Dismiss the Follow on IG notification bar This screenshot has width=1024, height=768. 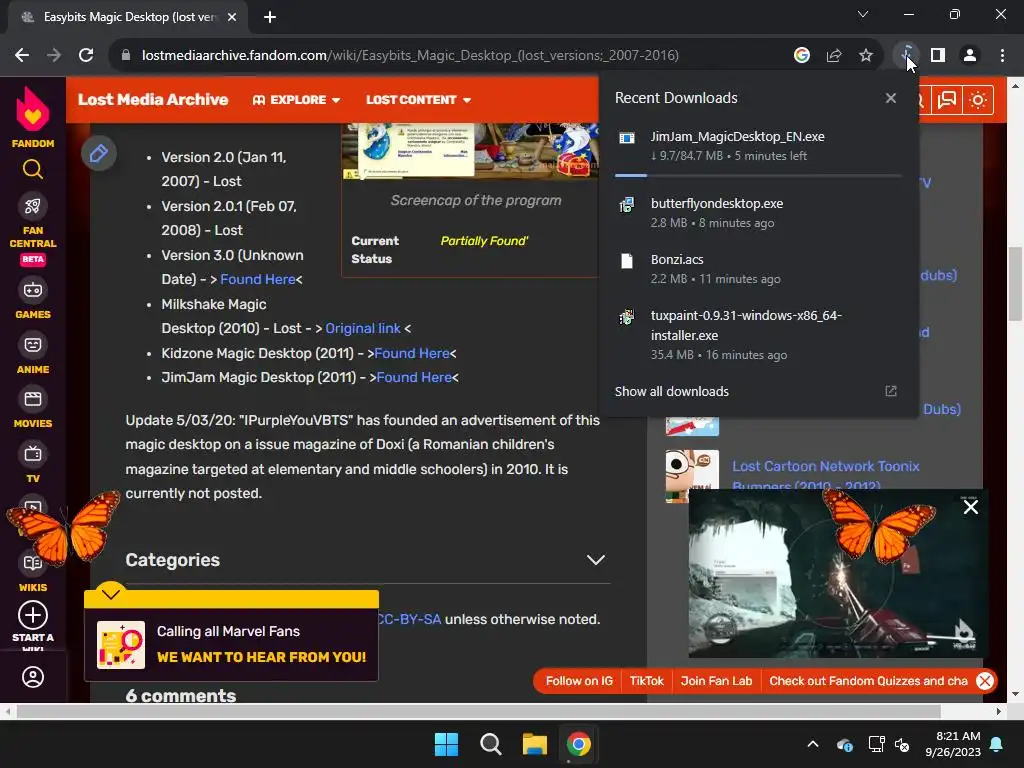click(x=985, y=681)
